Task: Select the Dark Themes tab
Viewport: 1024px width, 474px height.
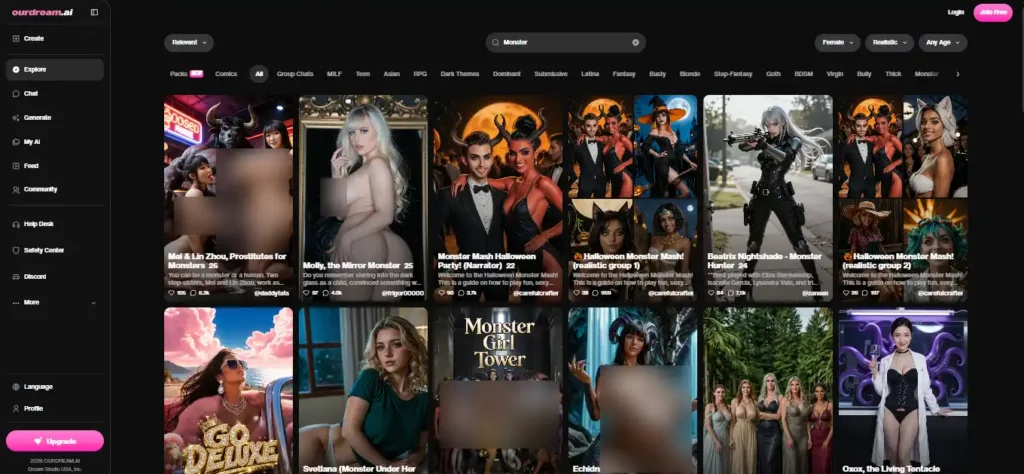Action: point(460,74)
